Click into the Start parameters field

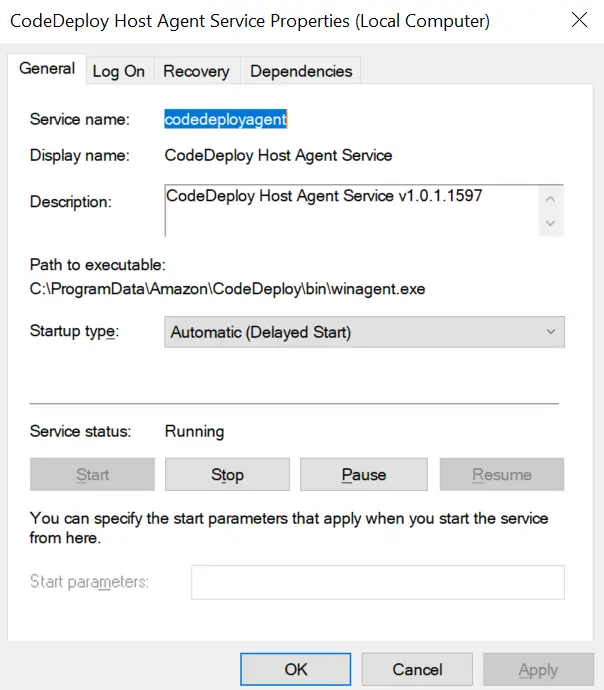click(378, 582)
